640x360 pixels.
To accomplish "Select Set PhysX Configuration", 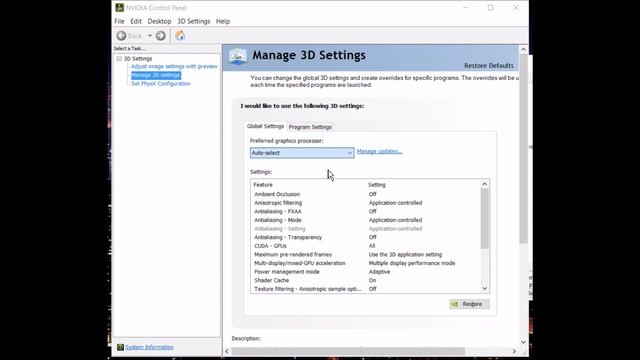I will pos(161,84).
